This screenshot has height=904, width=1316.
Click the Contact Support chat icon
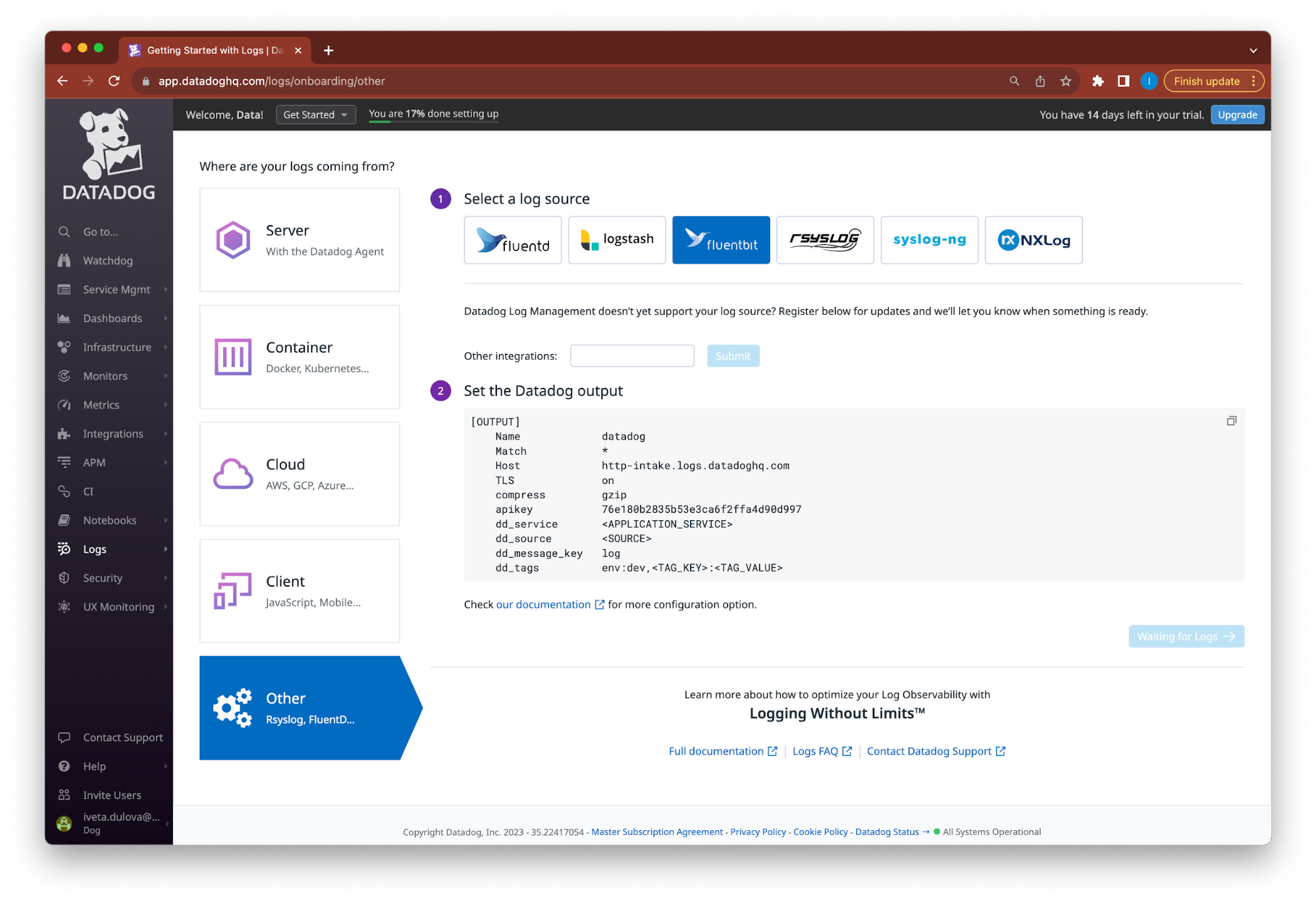64,737
